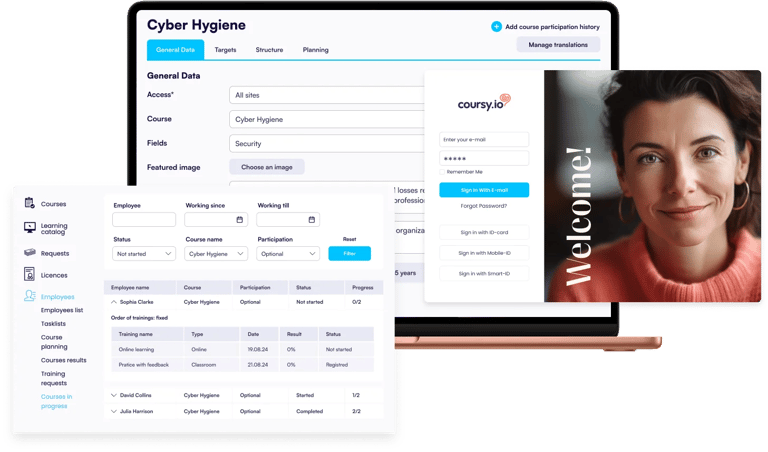Open the Learning catalog monitor icon

click(29, 227)
